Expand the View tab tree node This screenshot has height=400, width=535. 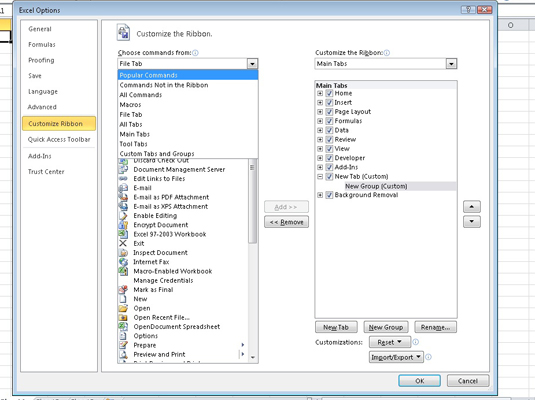point(320,149)
